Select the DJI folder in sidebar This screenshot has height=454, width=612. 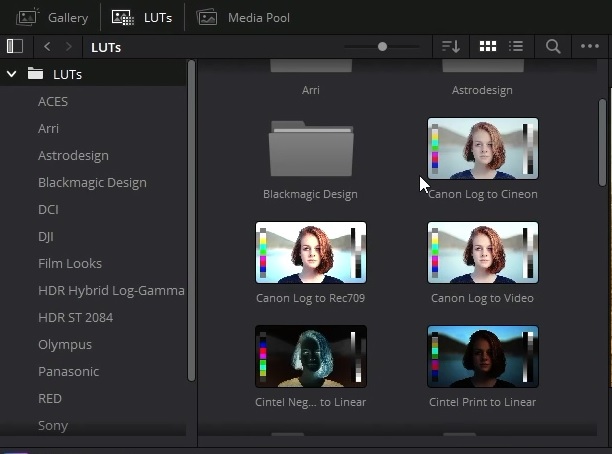(x=46, y=237)
